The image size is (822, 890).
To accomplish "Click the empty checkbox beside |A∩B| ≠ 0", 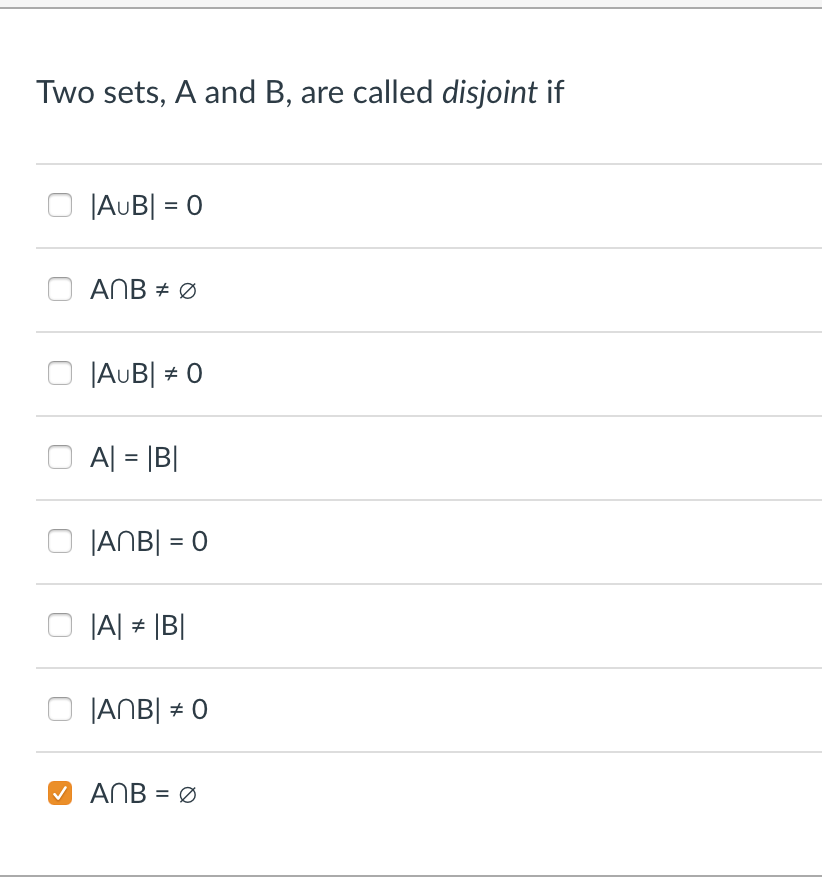I will 60,709.
